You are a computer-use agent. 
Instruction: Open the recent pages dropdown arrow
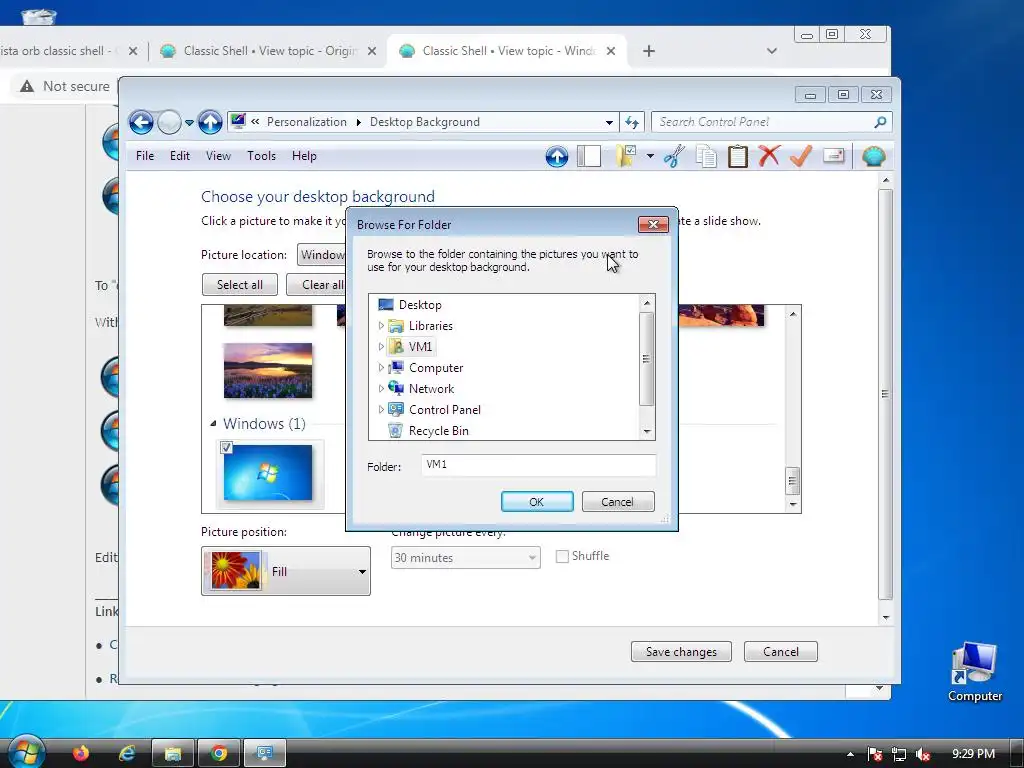[189, 123]
